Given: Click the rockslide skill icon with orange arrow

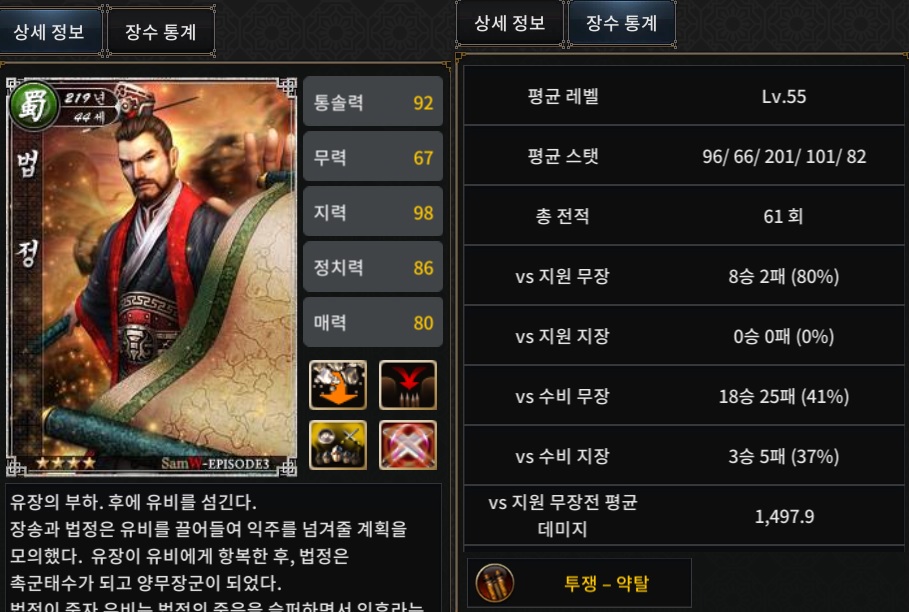Looking at the screenshot, I should tap(338, 385).
